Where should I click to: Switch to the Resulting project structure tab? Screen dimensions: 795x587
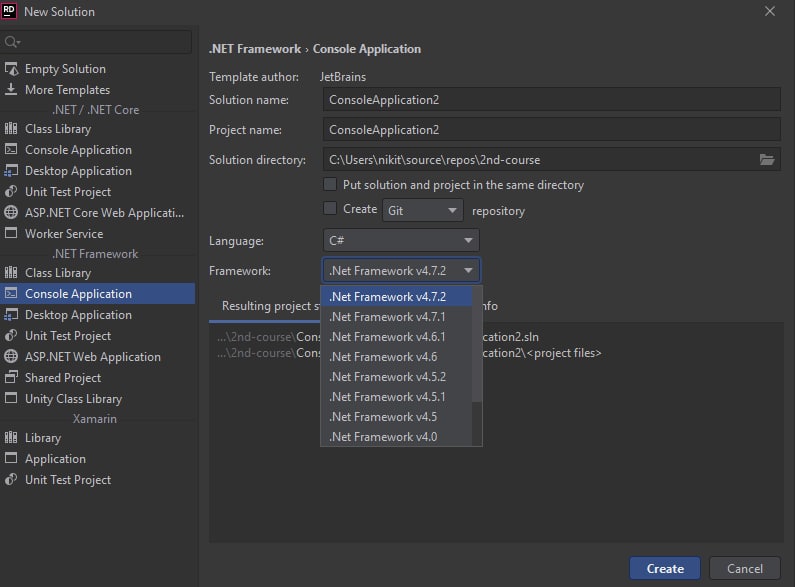pos(270,306)
